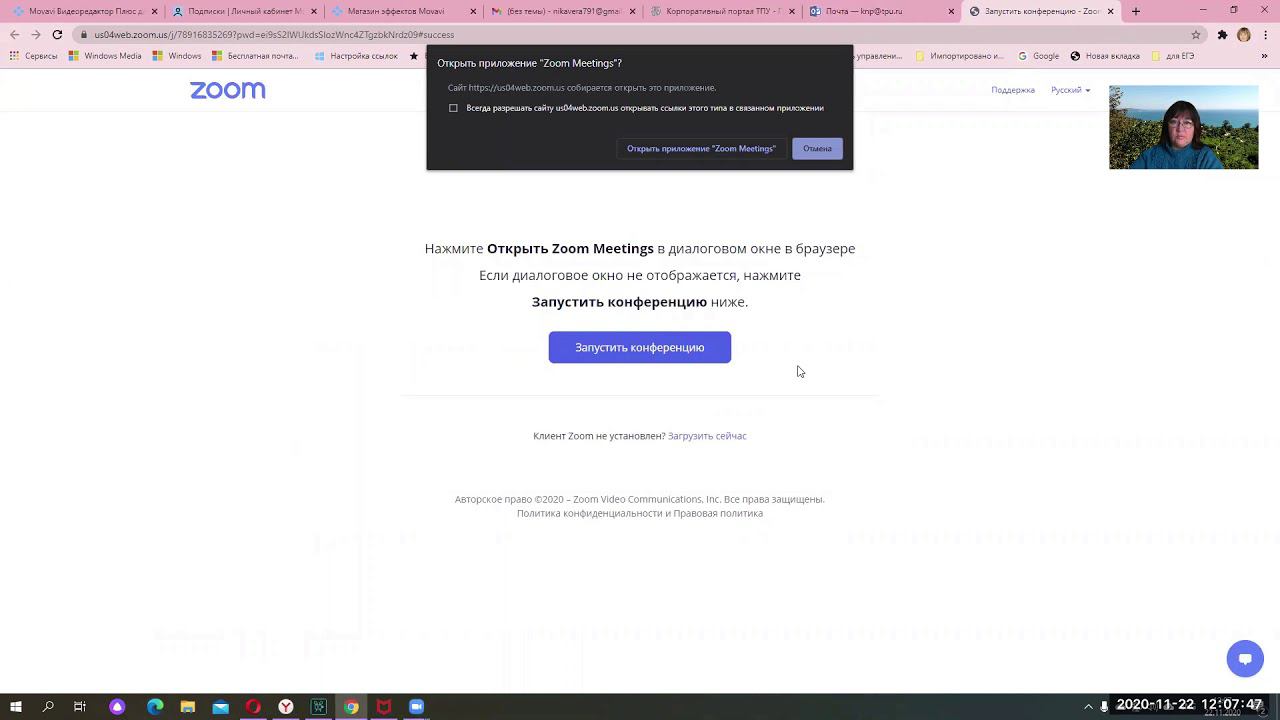
Task: Open Google Chrome taskbar icon
Action: 351,707
